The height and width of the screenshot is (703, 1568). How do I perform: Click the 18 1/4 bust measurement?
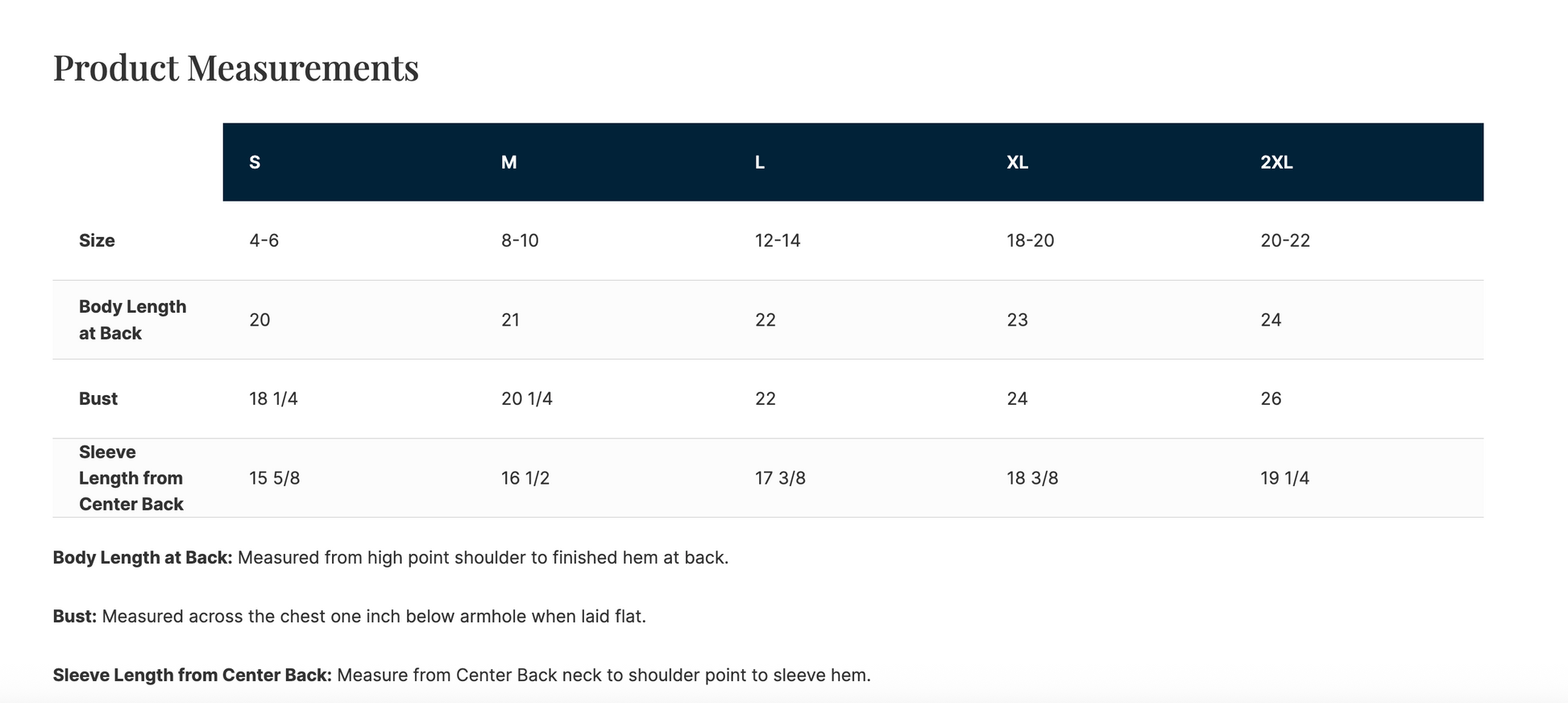[273, 399]
